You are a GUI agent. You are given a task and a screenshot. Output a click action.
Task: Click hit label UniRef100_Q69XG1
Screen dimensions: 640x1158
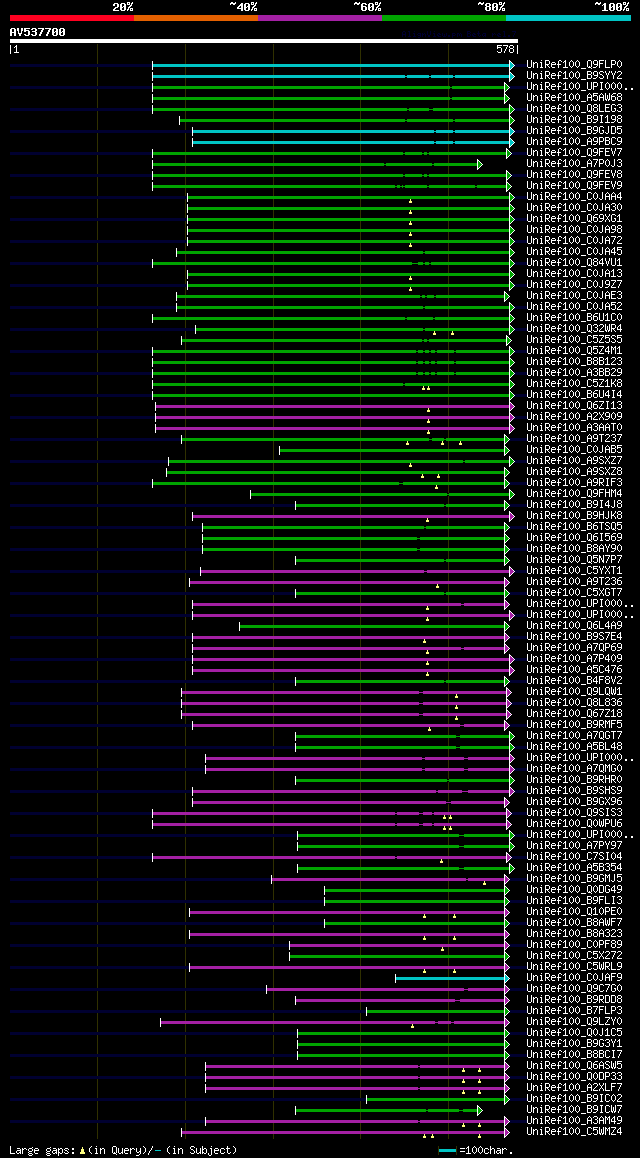pos(574,219)
